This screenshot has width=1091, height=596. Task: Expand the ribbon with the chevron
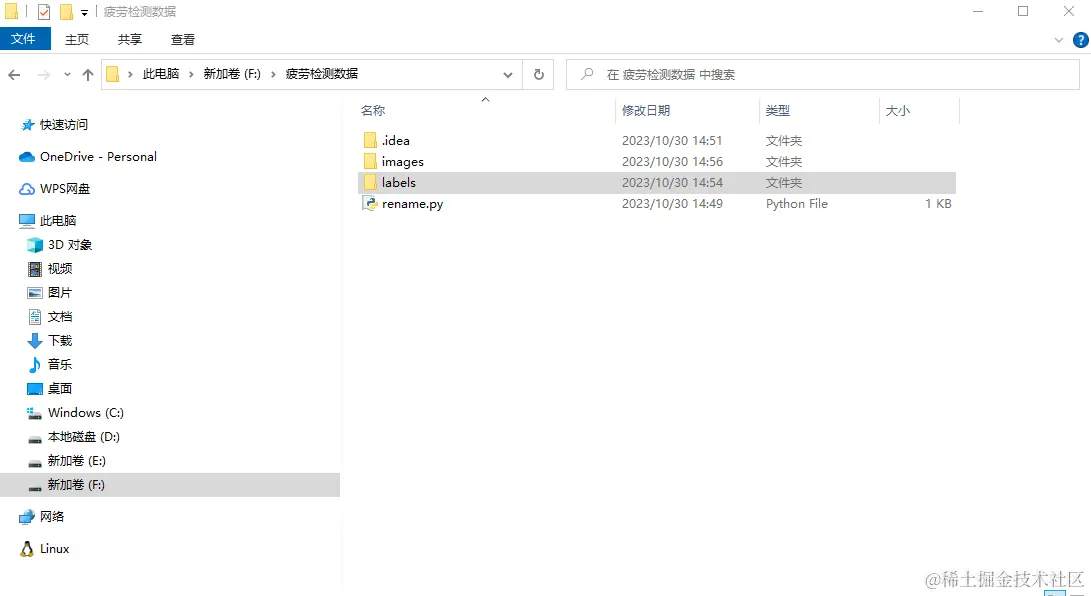coord(1059,40)
